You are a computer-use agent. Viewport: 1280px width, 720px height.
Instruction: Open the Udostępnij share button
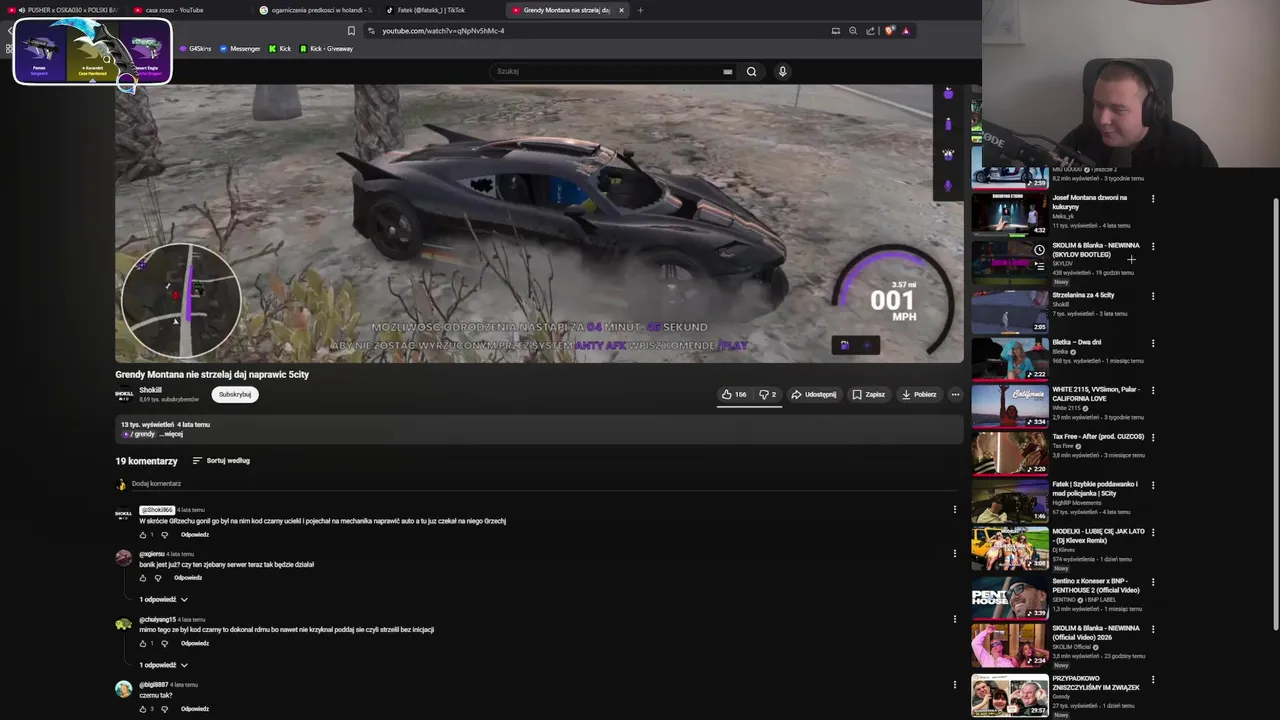pyautogui.click(x=814, y=394)
